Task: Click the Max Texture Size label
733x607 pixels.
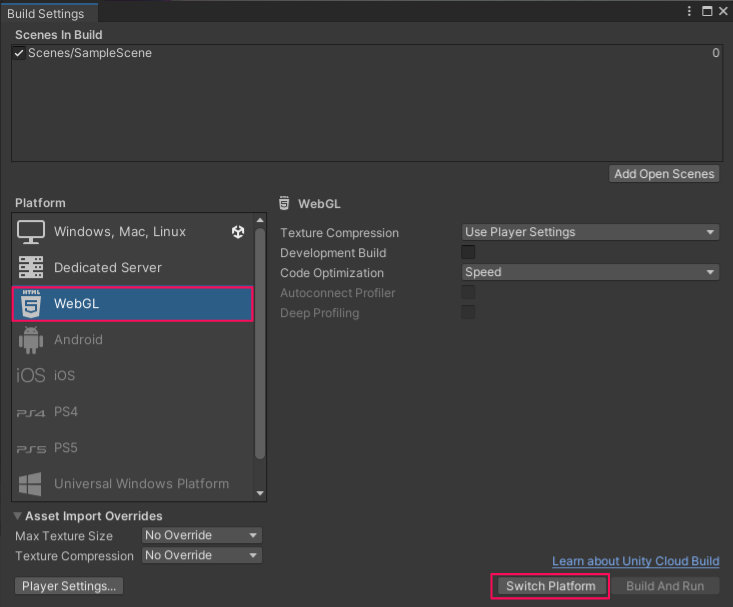Action: point(64,536)
